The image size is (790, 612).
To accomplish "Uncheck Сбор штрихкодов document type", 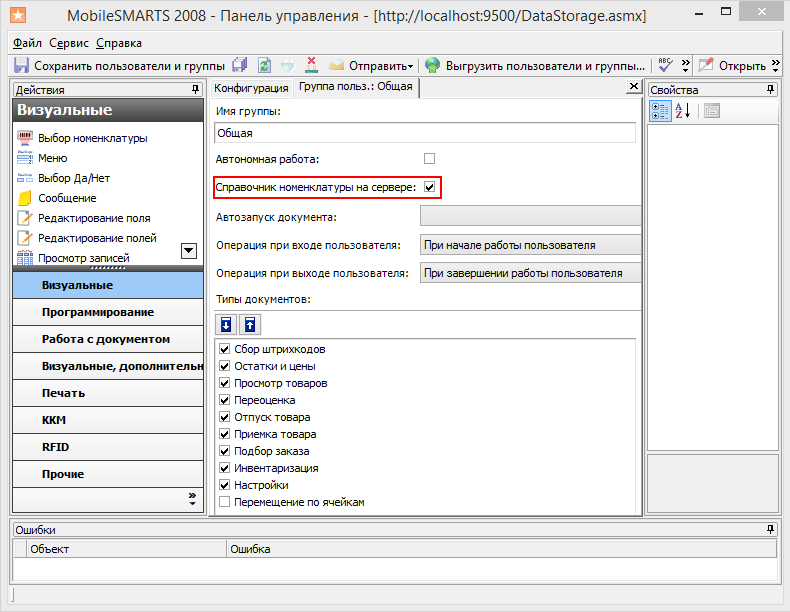I will (x=225, y=349).
